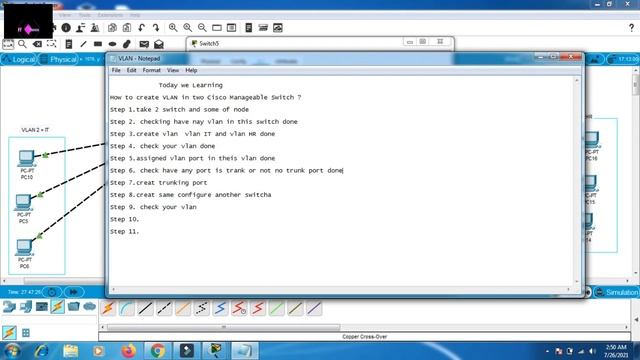The width and height of the screenshot is (640, 360).
Task: Select the olive IoT custom cable
Action: [296, 308]
